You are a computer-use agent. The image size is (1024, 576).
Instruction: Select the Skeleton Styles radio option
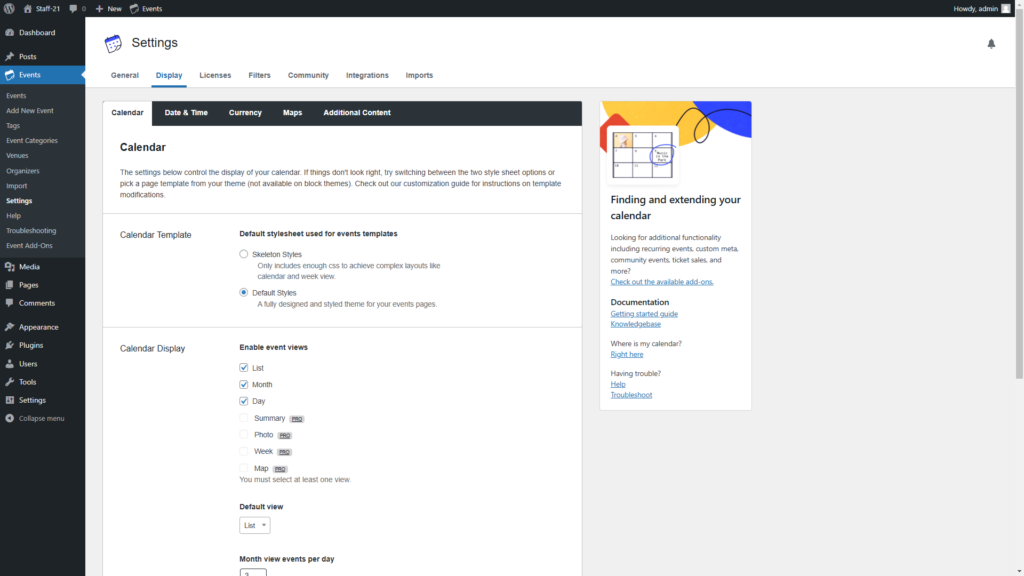244,255
